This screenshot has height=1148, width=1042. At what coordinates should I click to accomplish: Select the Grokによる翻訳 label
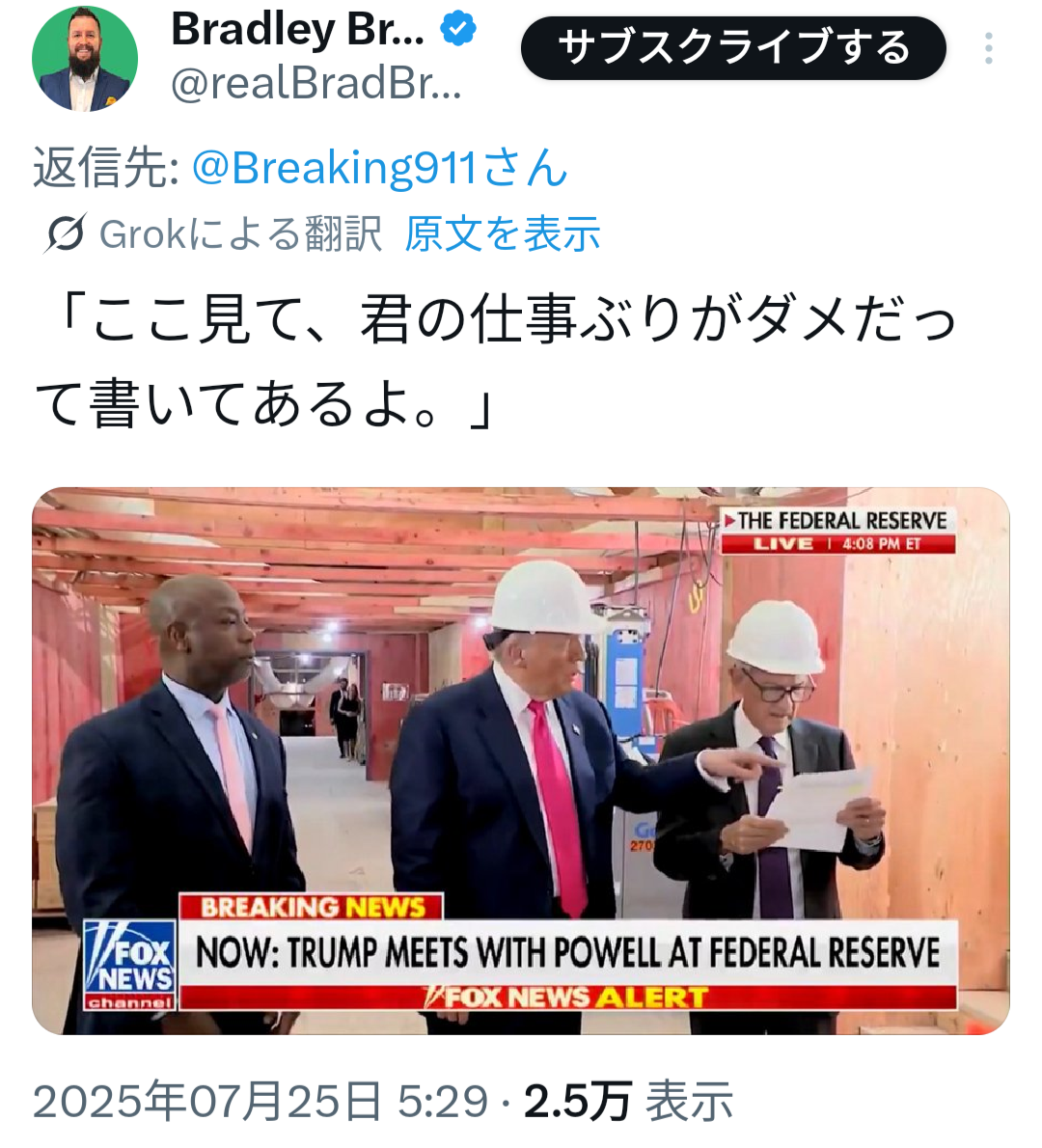[240, 234]
